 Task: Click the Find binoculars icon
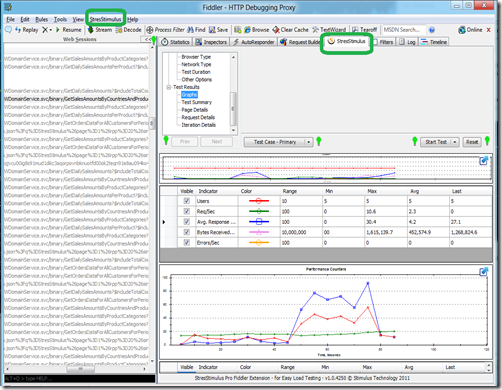point(190,30)
